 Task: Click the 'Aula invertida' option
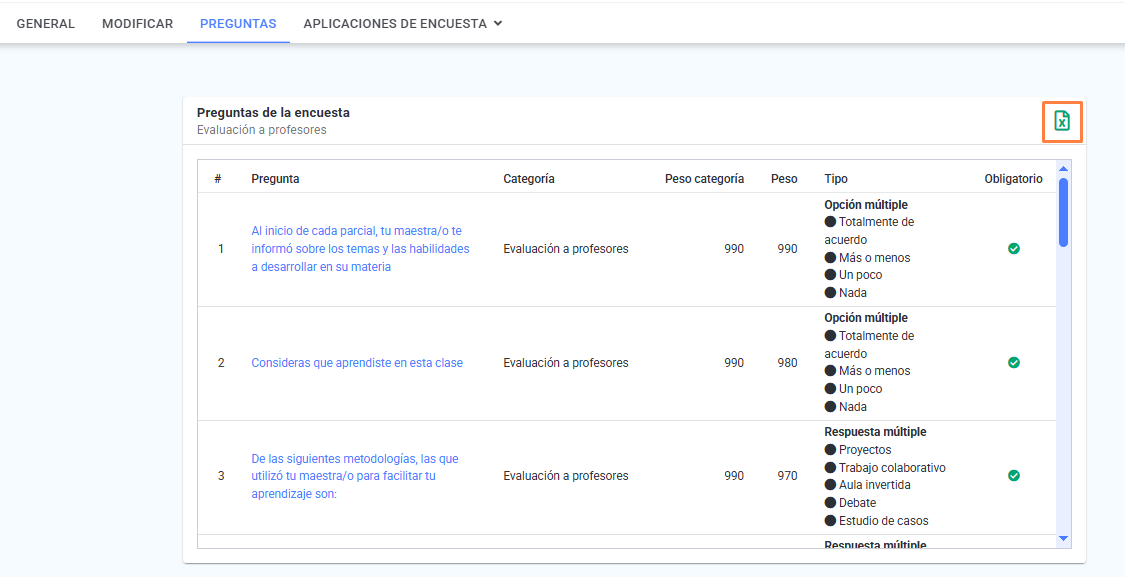click(x=867, y=485)
